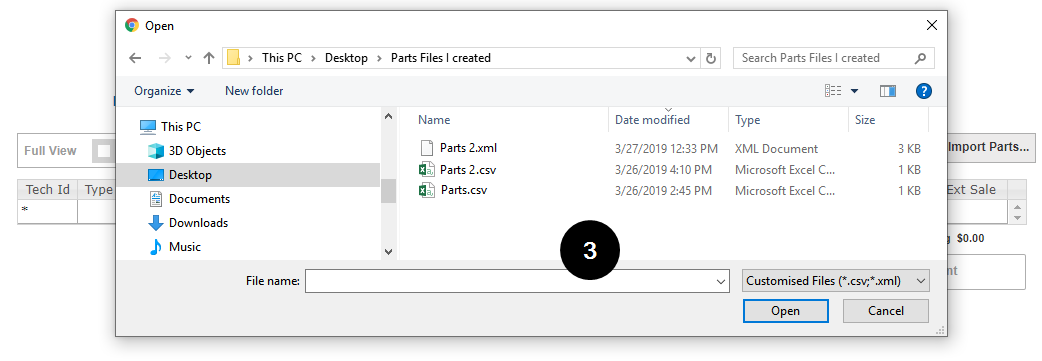Click the navigation pane scrollbar thumb
Screen dimensions: 1042x361
389,191
